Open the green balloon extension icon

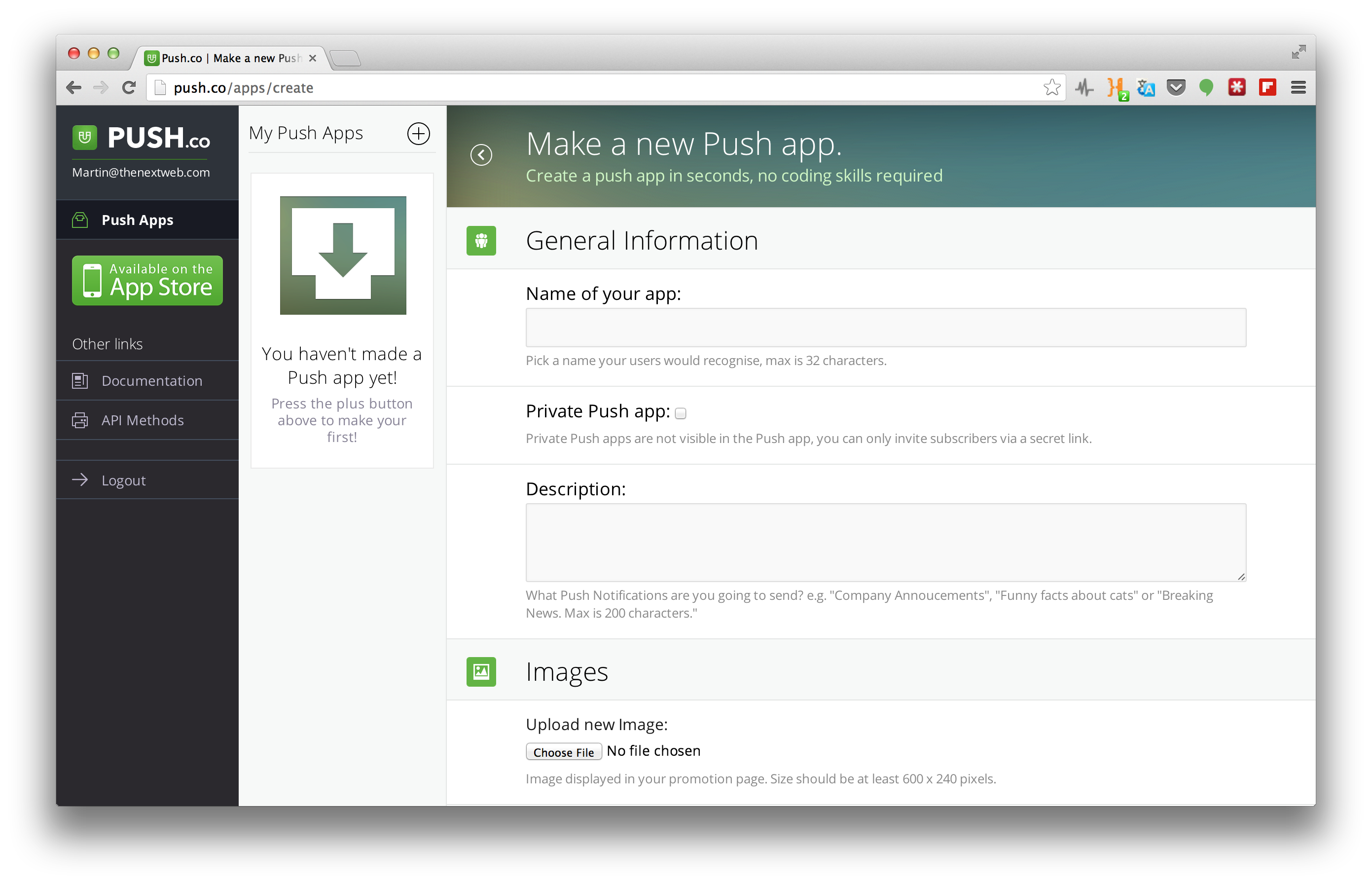tap(1206, 88)
